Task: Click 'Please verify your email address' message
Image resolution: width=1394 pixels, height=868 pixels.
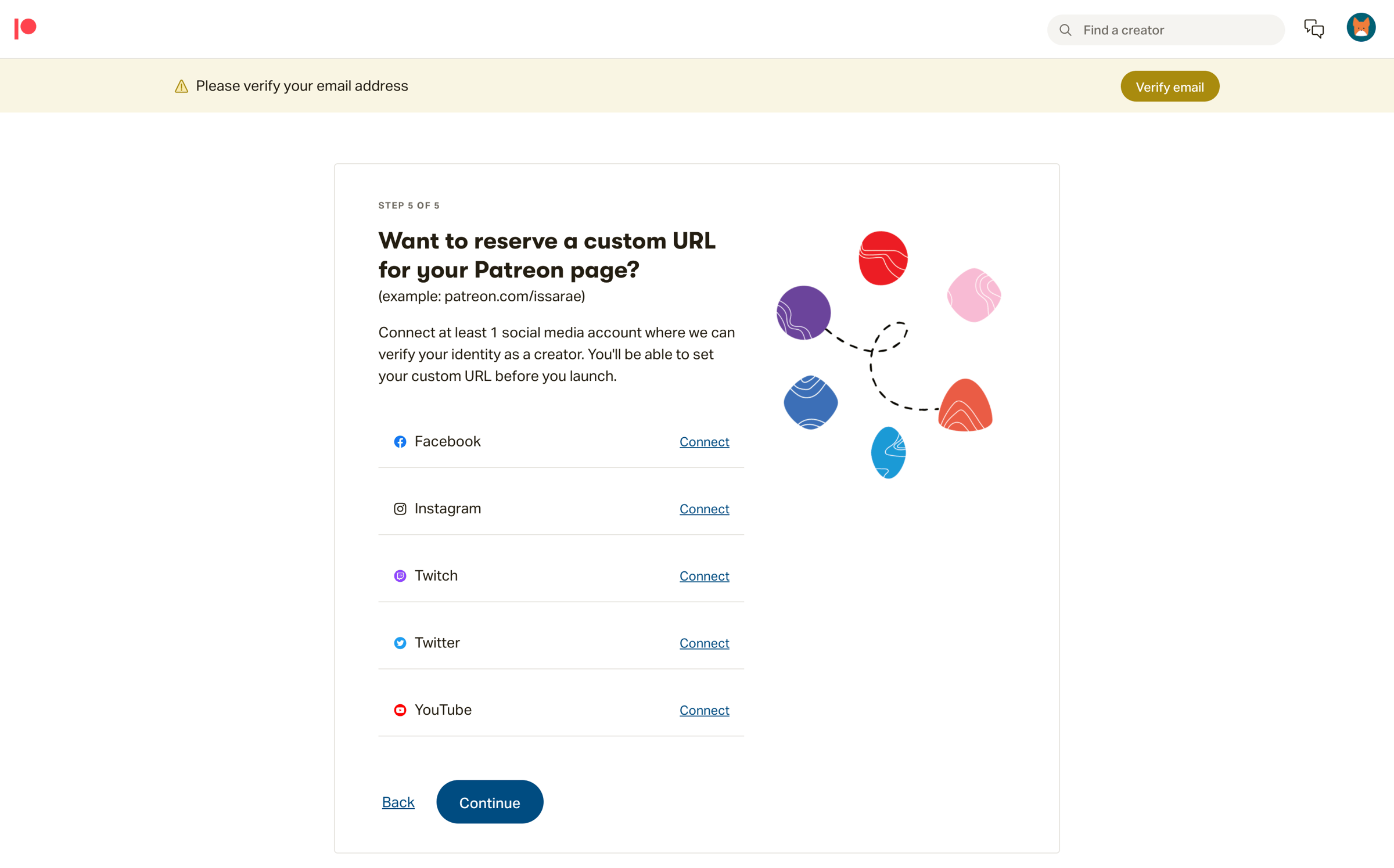Action: (x=302, y=86)
